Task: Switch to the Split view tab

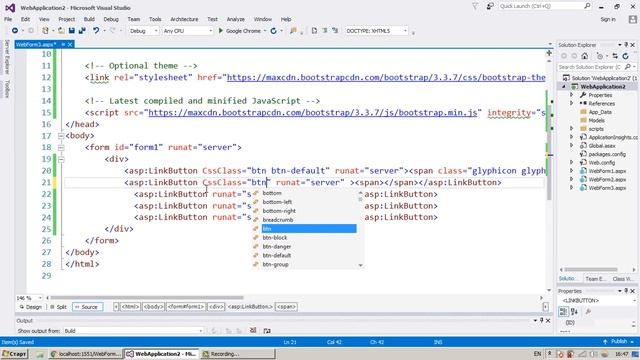Action: click(58, 307)
